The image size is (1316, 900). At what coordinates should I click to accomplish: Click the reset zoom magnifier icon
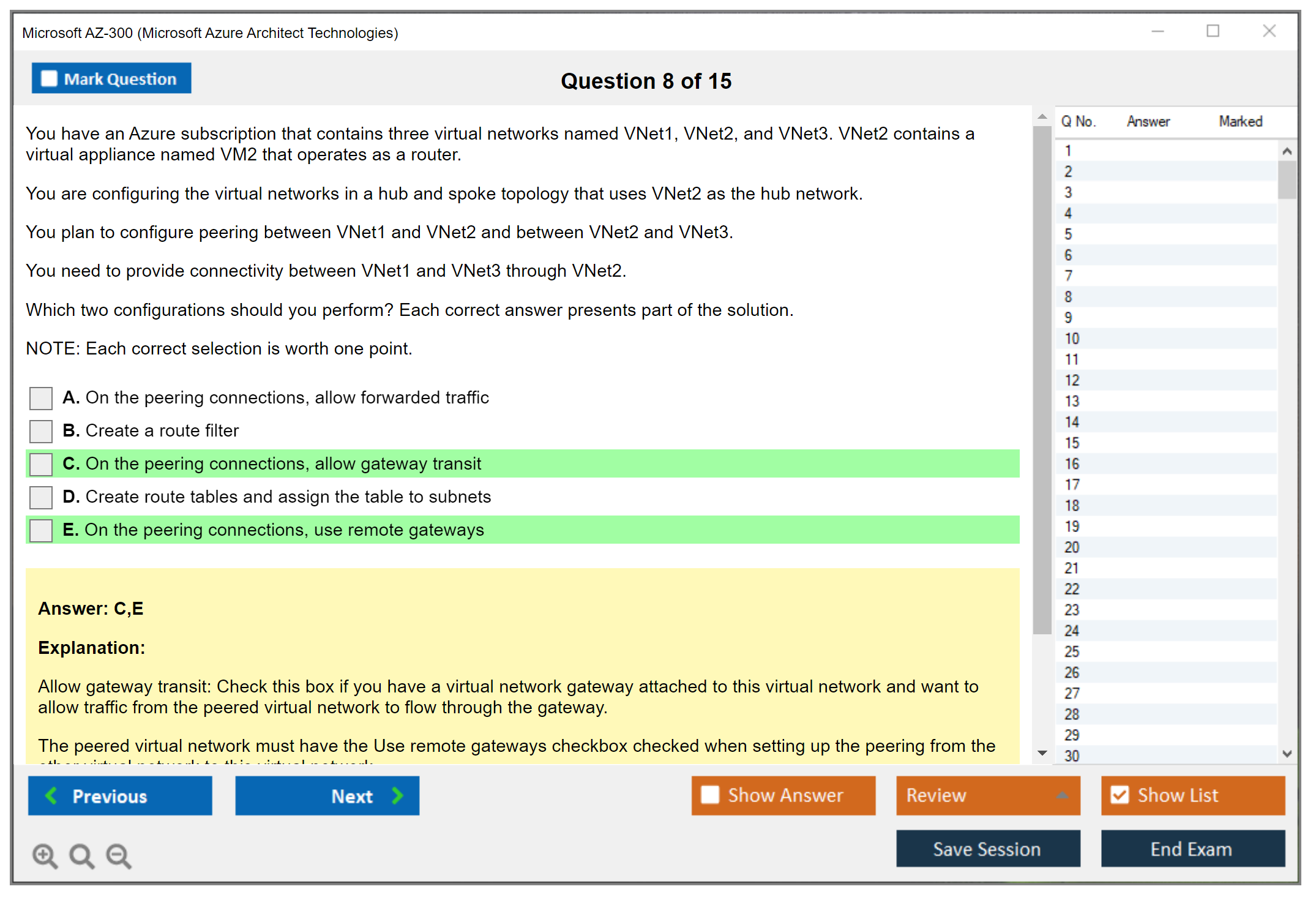81,855
